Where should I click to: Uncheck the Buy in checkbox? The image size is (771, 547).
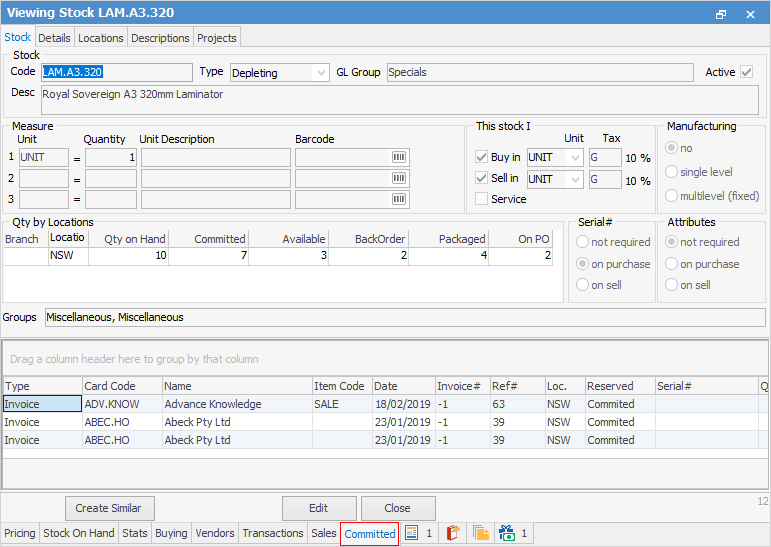tap(482, 158)
